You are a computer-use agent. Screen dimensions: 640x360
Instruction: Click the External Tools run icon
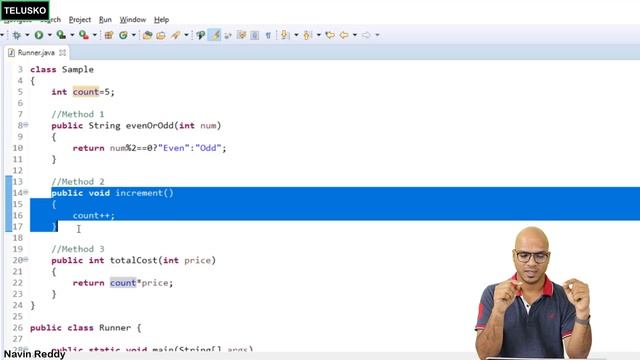(x=84, y=35)
